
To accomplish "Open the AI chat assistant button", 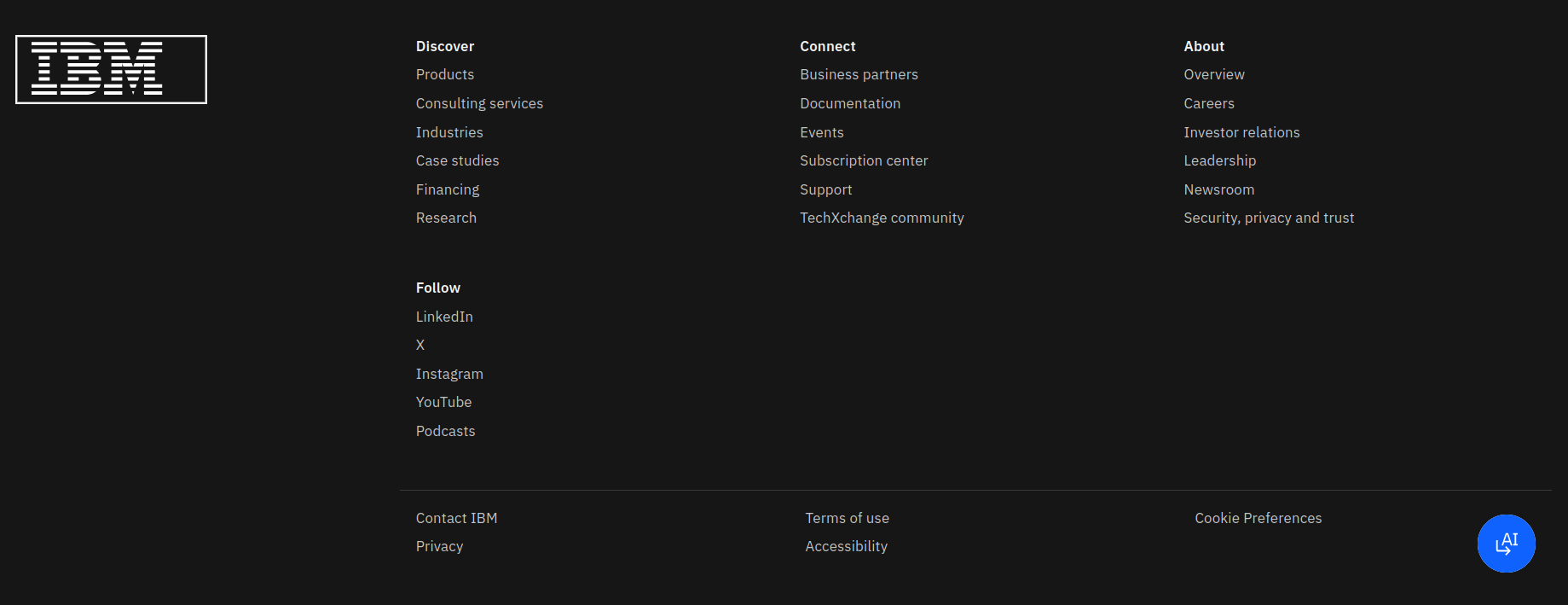I will 1506,544.
